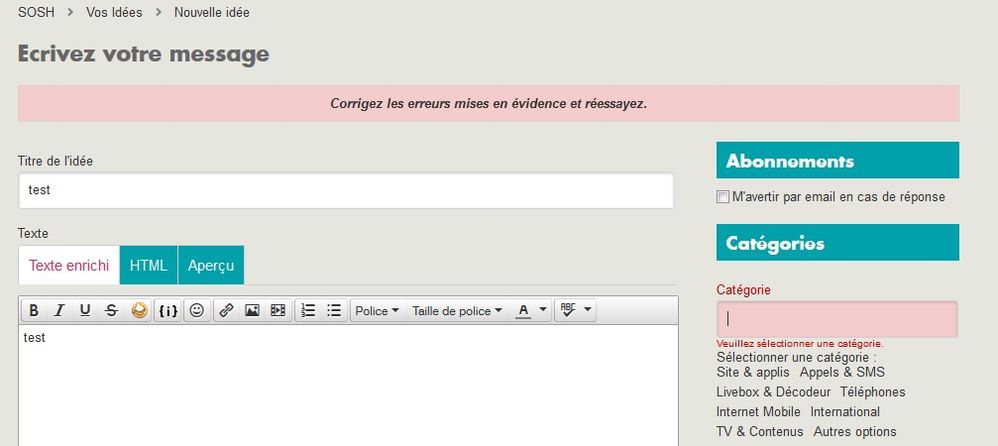The image size is (998, 446).
Task: Open the Police font dropdown
Action: coord(377,311)
